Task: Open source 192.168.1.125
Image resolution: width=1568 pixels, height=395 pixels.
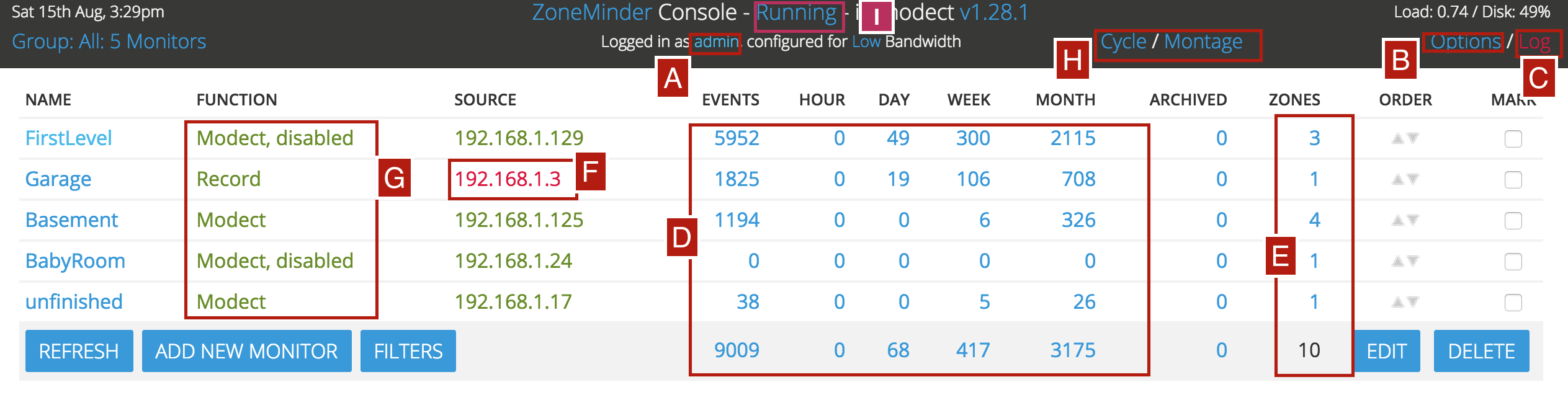Action: tap(519, 220)
